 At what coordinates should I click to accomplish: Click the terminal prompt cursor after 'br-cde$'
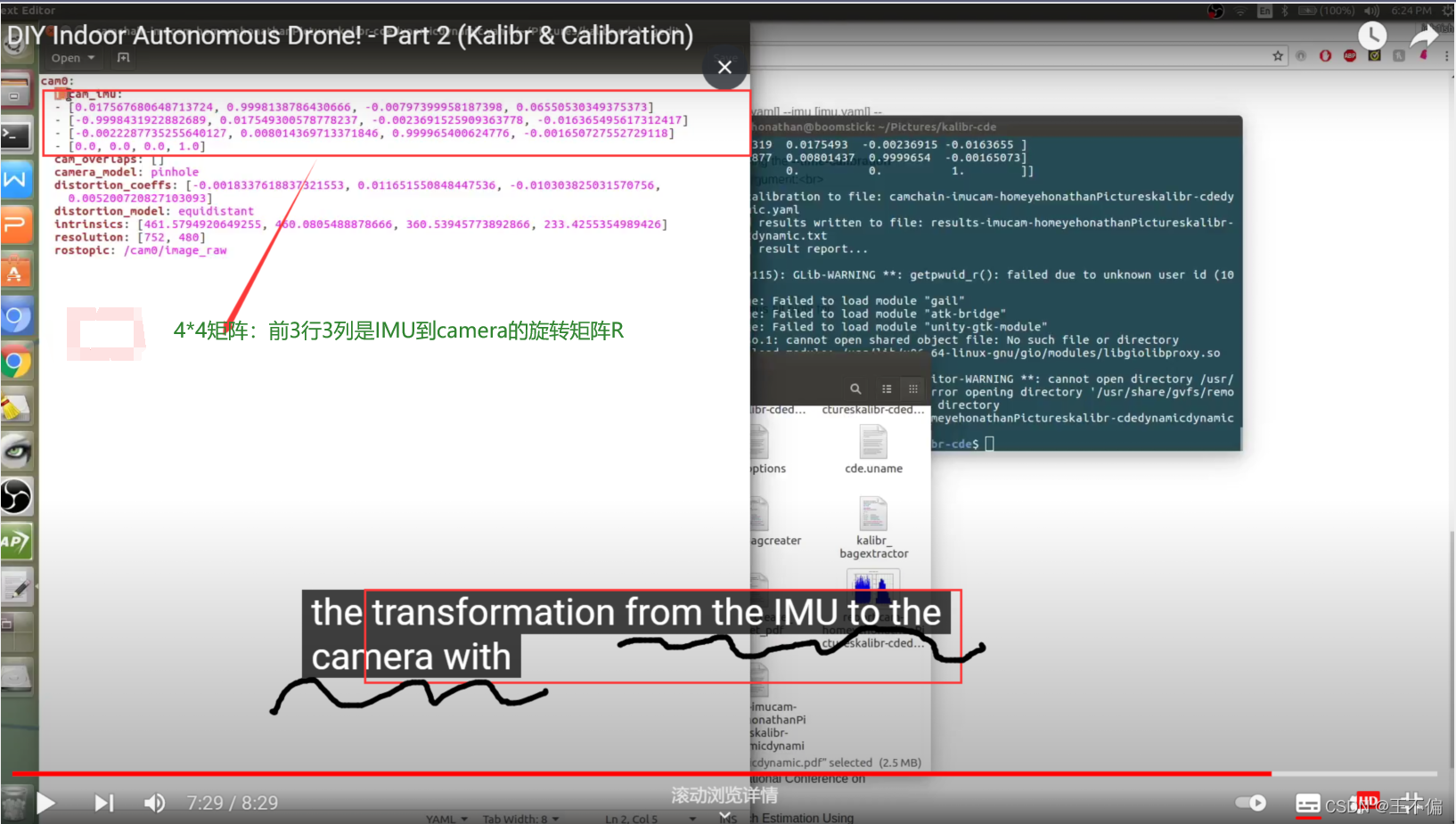coord(989,444)
